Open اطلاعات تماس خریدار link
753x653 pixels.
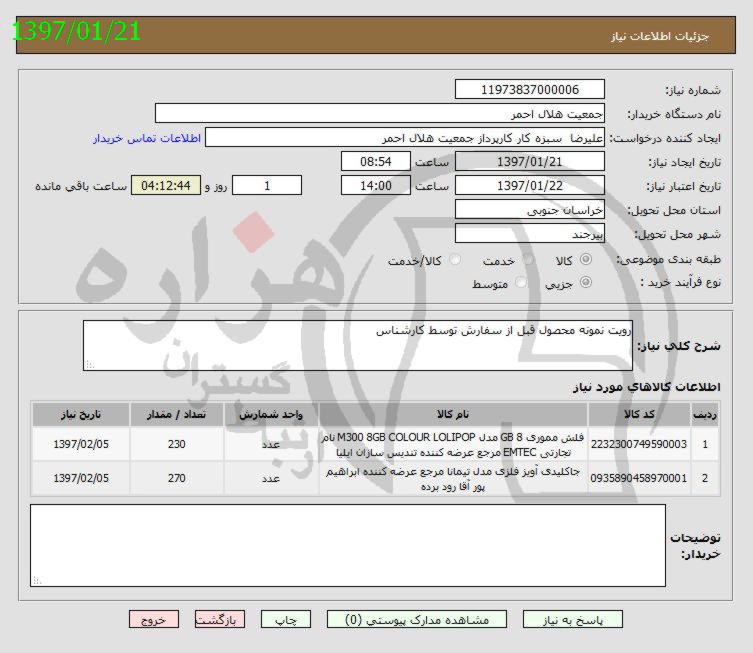pos(147,138)
